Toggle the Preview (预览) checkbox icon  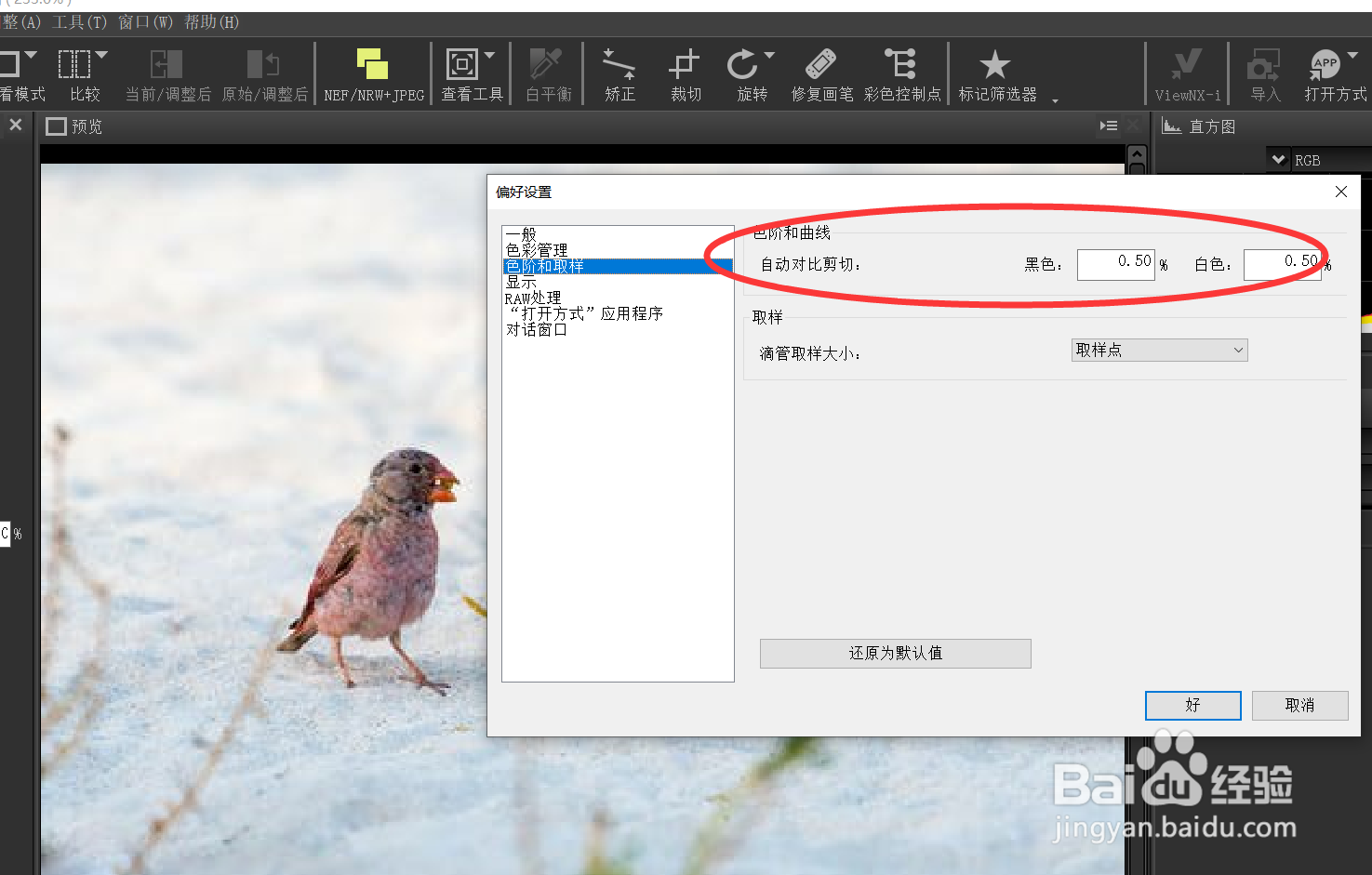pyautogui.click(x=56, y=126)
